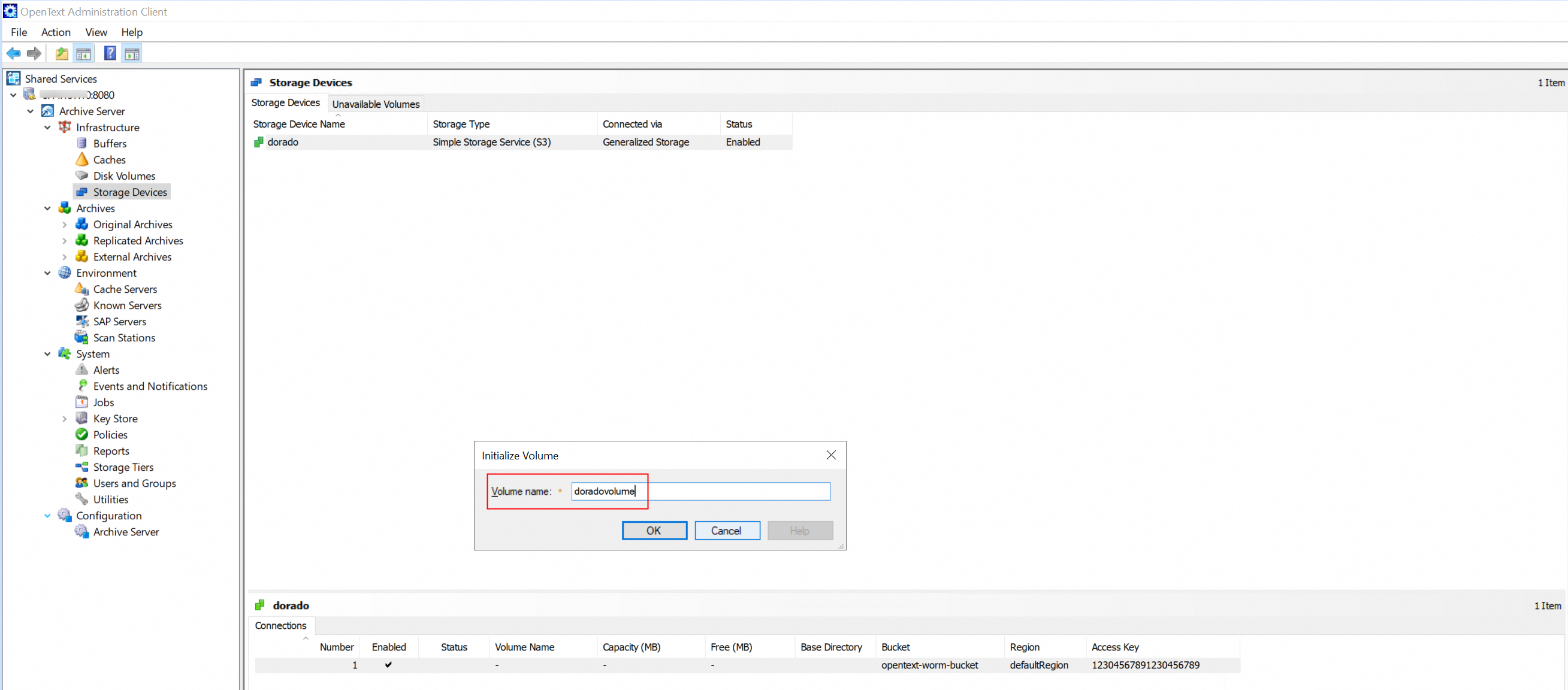Expand the Original Archives node

65,225
